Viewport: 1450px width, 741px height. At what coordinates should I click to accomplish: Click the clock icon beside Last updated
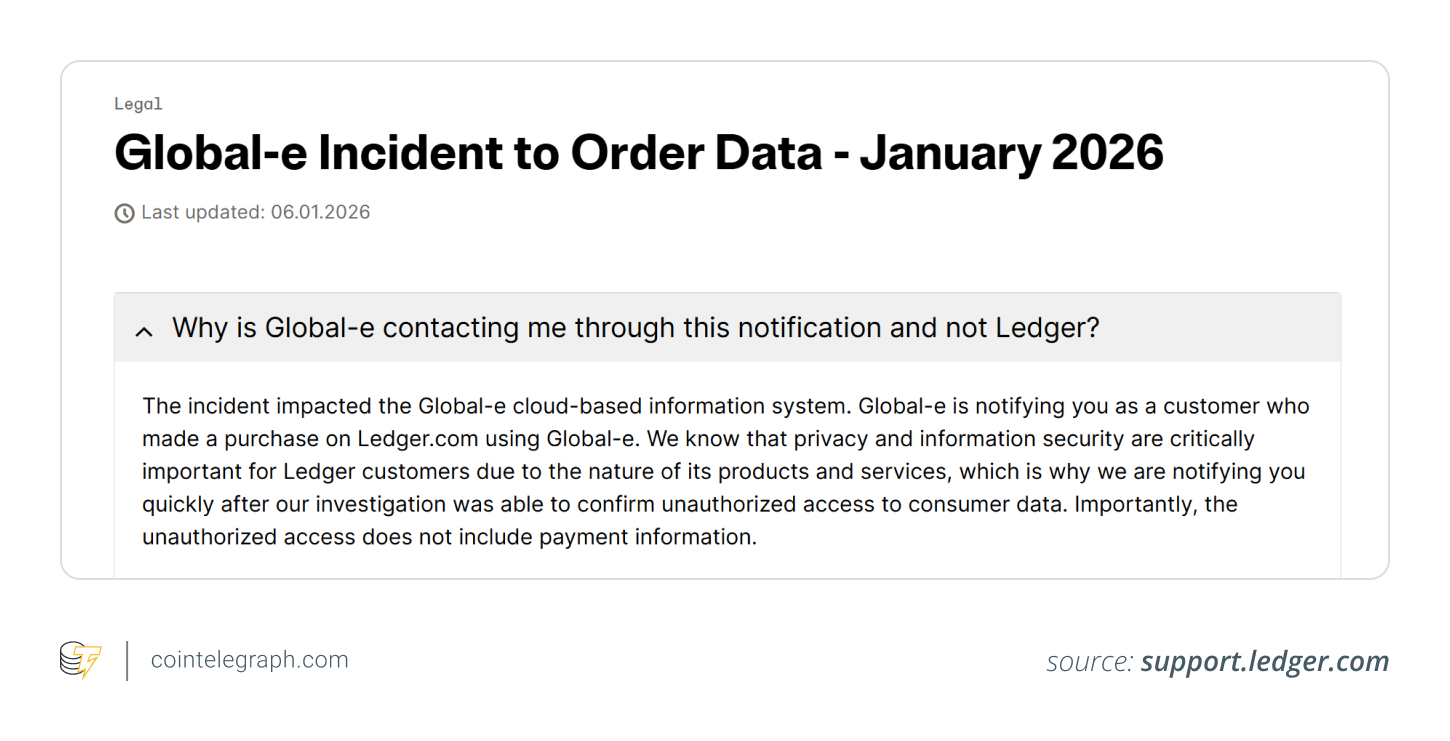(x=124, y=213)
